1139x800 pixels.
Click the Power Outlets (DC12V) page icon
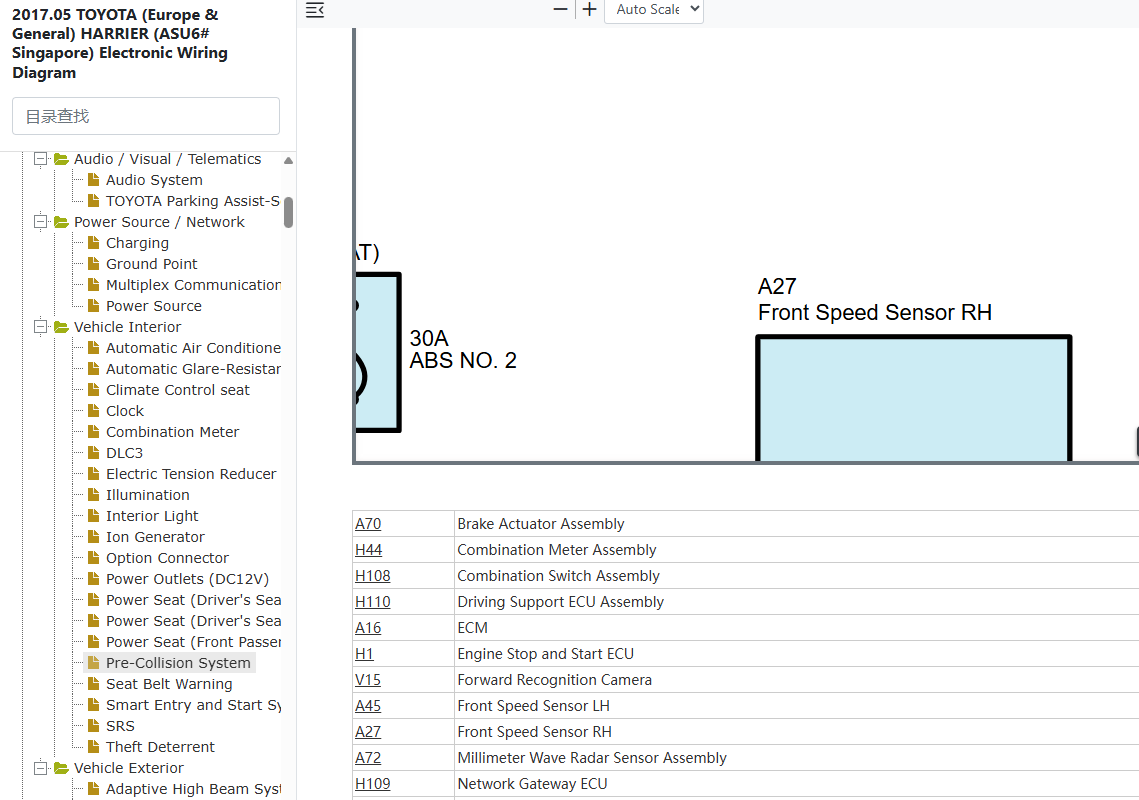click(94, 578)
